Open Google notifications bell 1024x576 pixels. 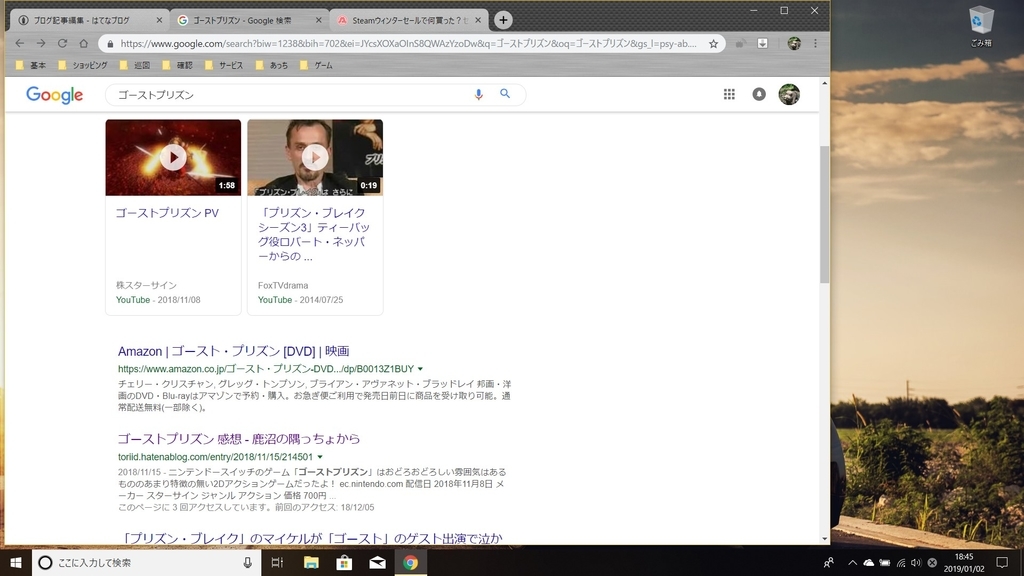coord(759,94)
